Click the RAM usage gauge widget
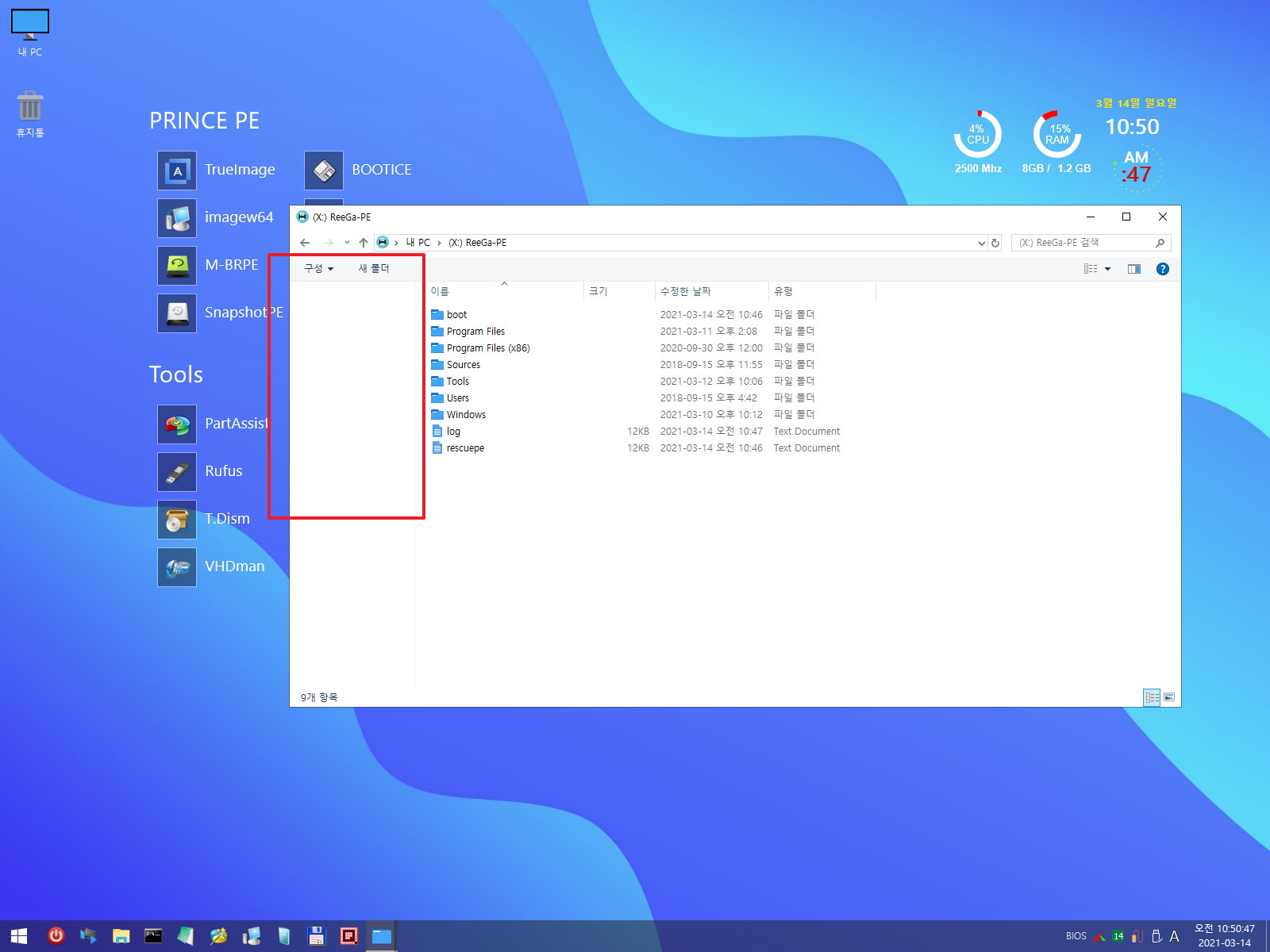The height and width of the screenshot is (952, 1270). [x=1056, y=135]
